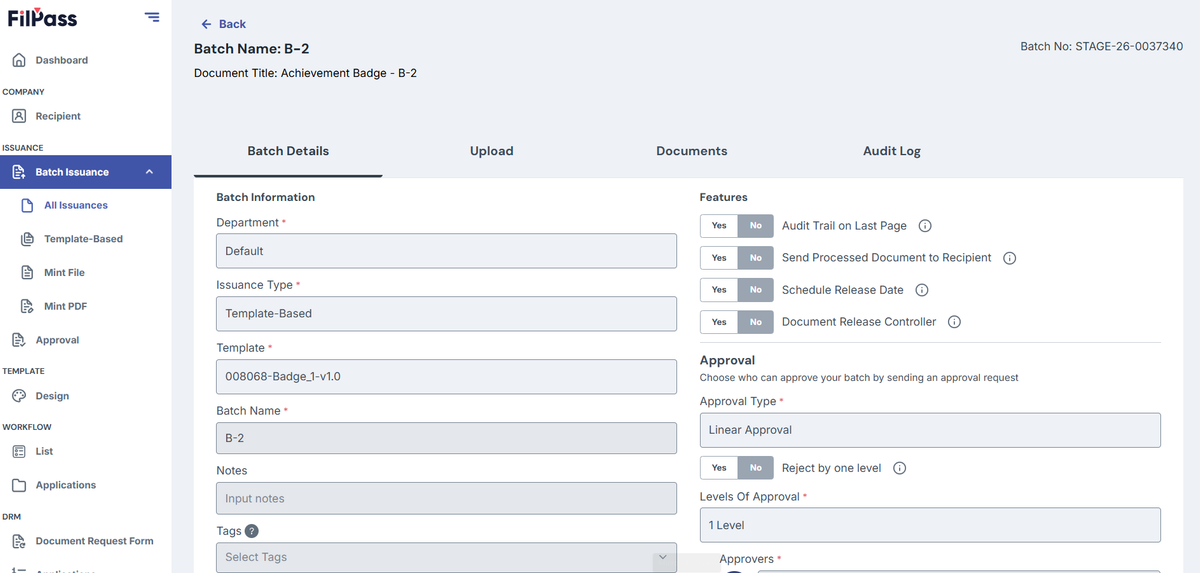This screenshot has height=573, width=1200.
Task: Switch to Documents tab
Action: coord(692,151)
